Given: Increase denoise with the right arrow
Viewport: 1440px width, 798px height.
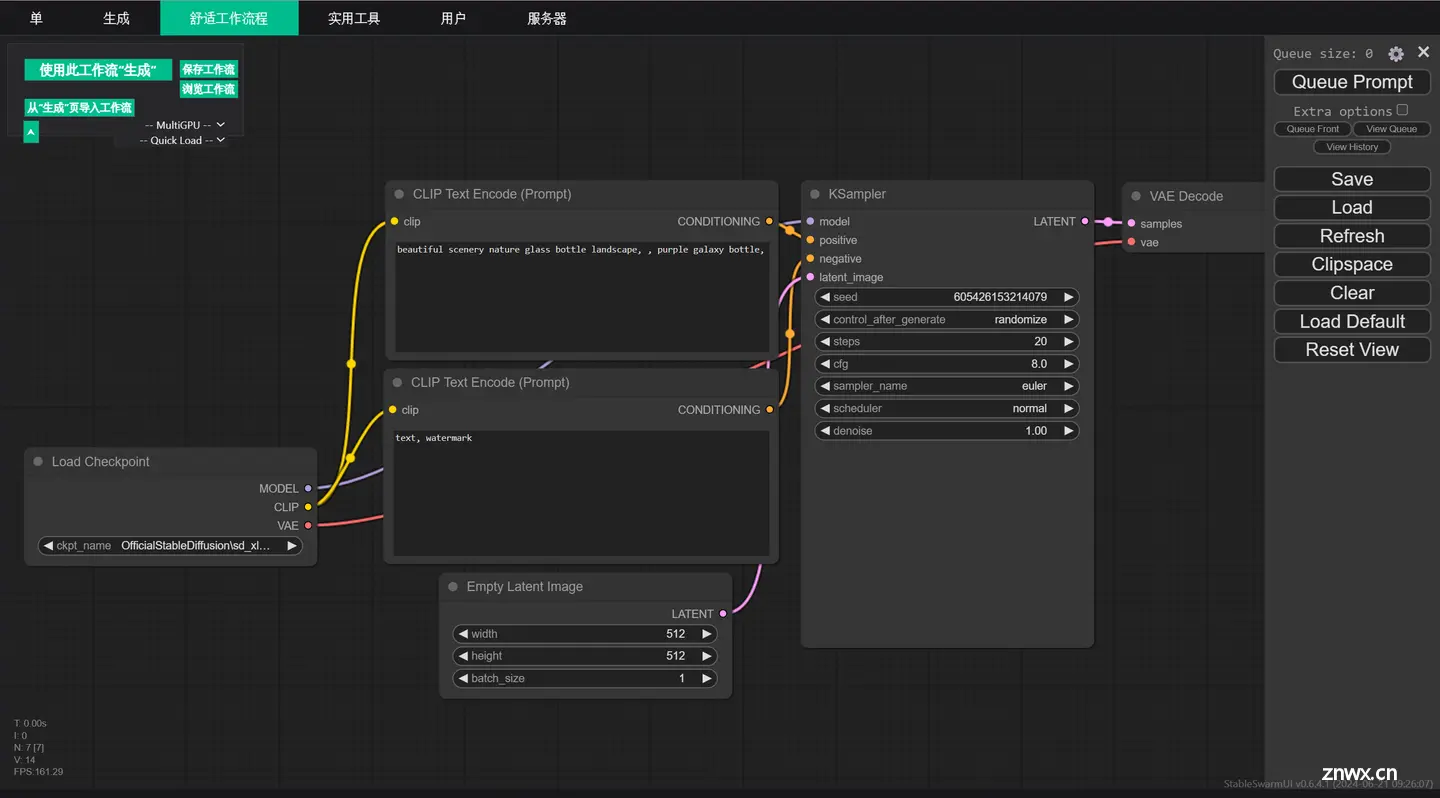Looking at the screenshot, I should (1068, 431).
